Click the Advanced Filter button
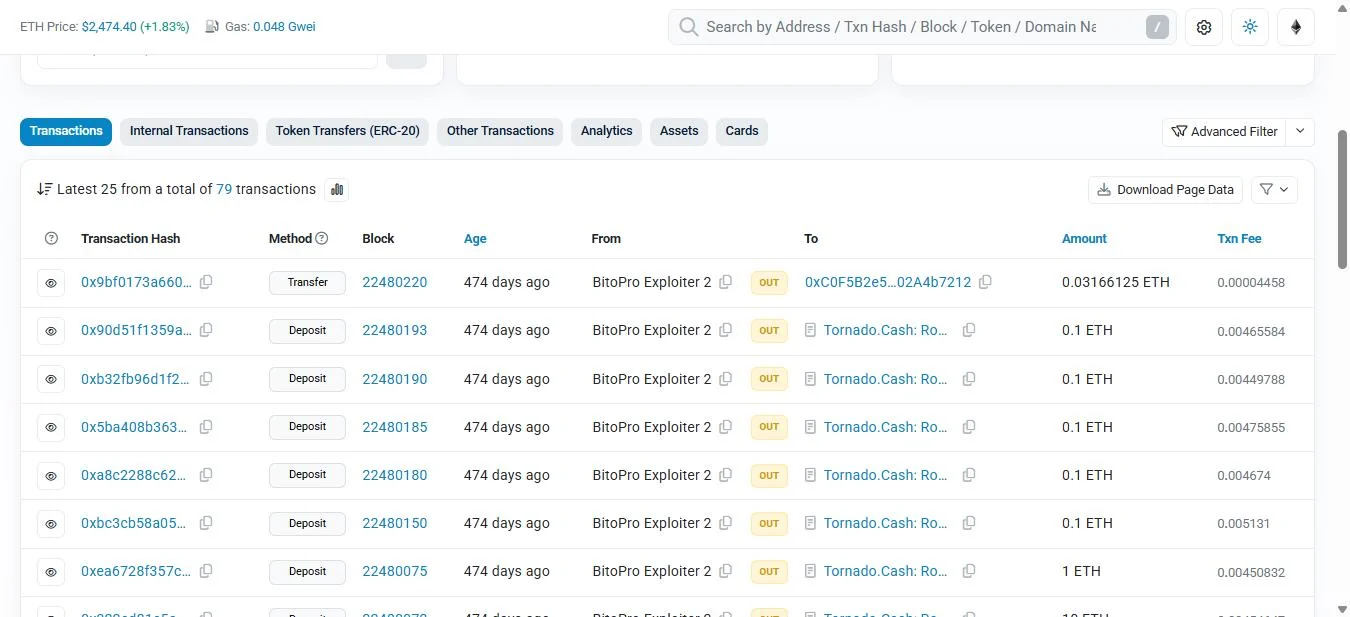Screen dimensions: 1350x617 (x=1224, y=131)
